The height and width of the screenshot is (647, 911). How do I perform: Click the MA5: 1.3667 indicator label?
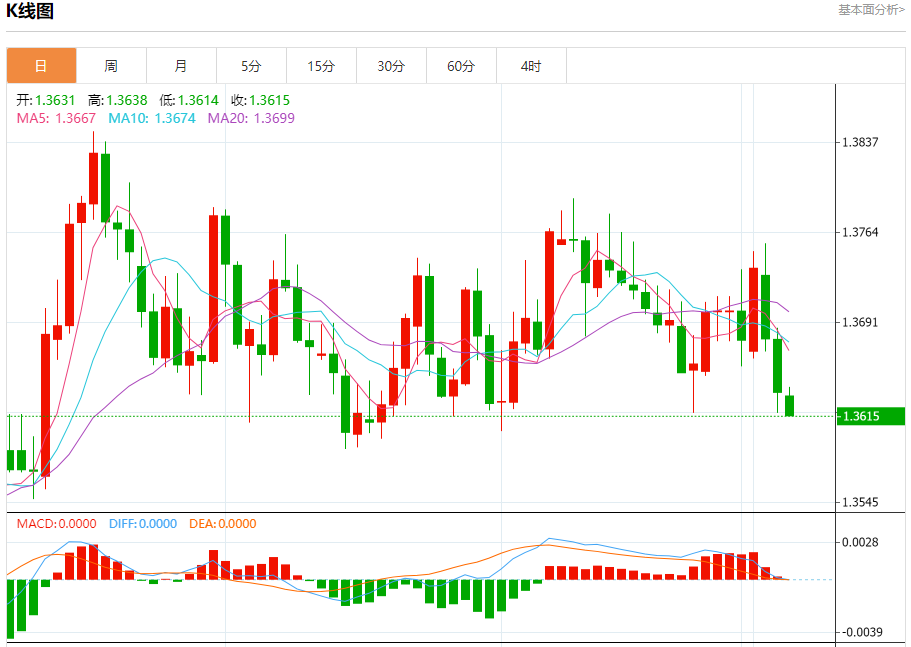(56, 118)
